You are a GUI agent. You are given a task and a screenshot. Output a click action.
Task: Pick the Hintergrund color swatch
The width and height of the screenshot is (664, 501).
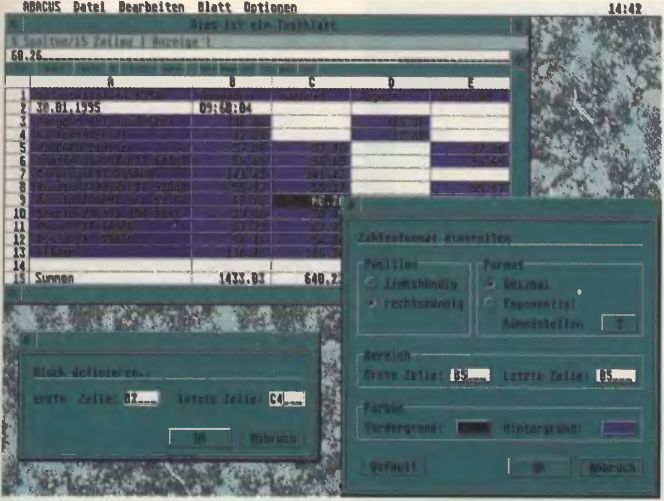click(x=619, y=427)
